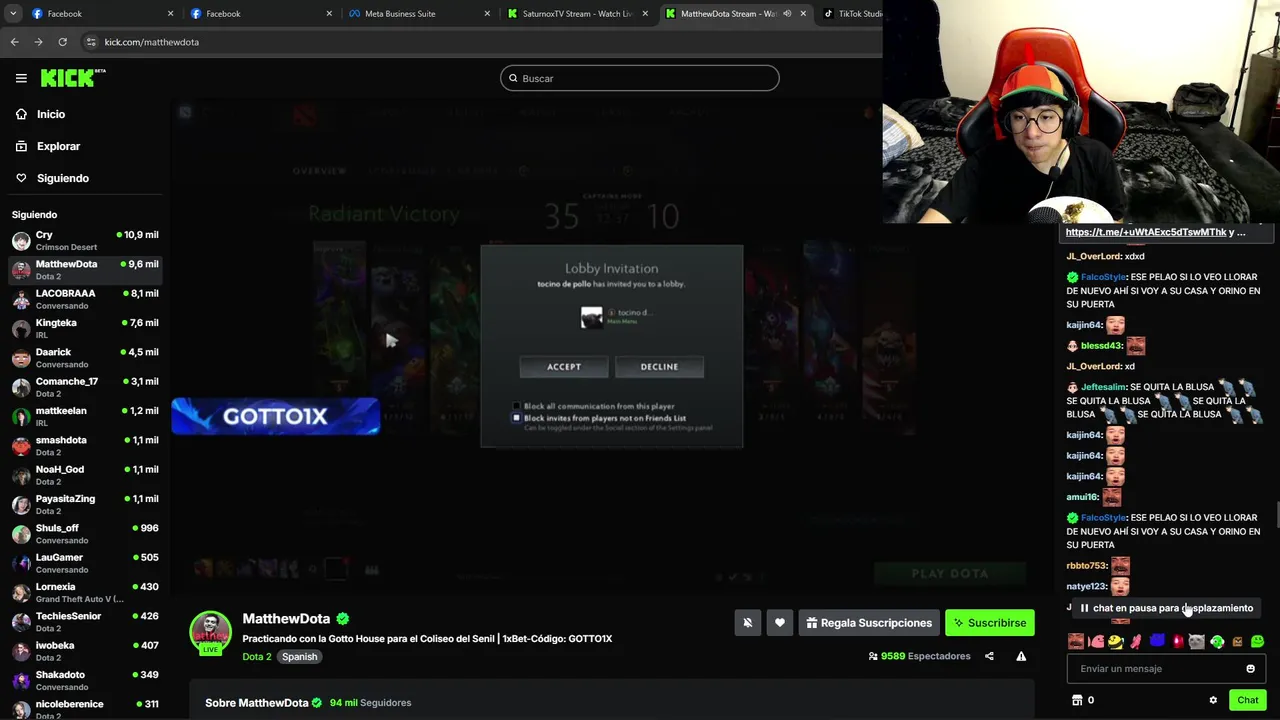The image size is (1280, 720).
Task: Click the GOTTO1X banner on the stream
Action: tap(275, 416)
